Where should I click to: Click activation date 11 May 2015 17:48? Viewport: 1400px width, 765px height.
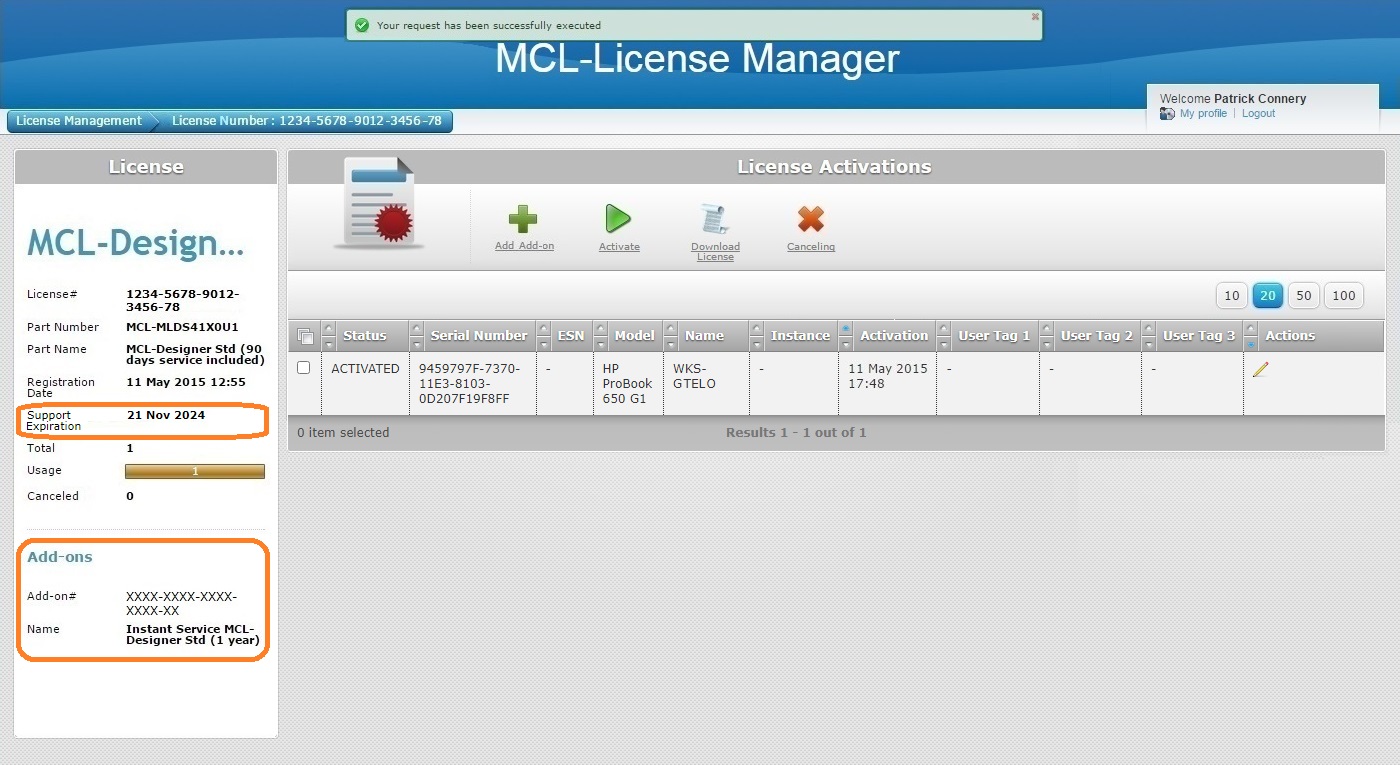[888, 376]
